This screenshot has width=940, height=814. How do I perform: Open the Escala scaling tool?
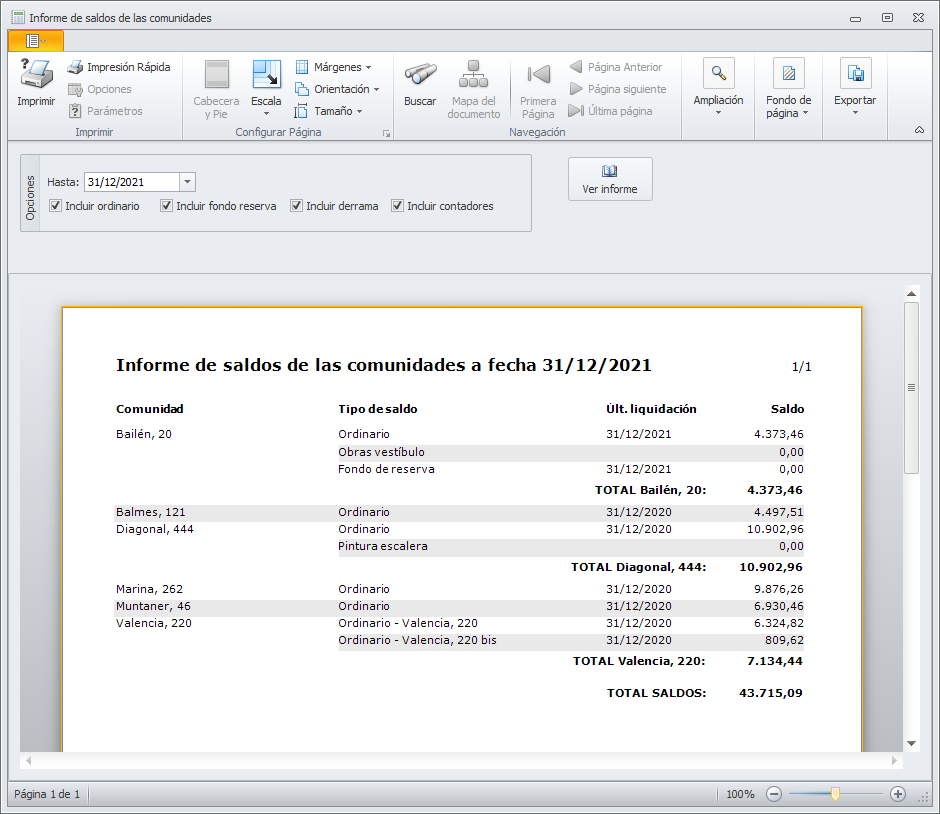point(266,76)
